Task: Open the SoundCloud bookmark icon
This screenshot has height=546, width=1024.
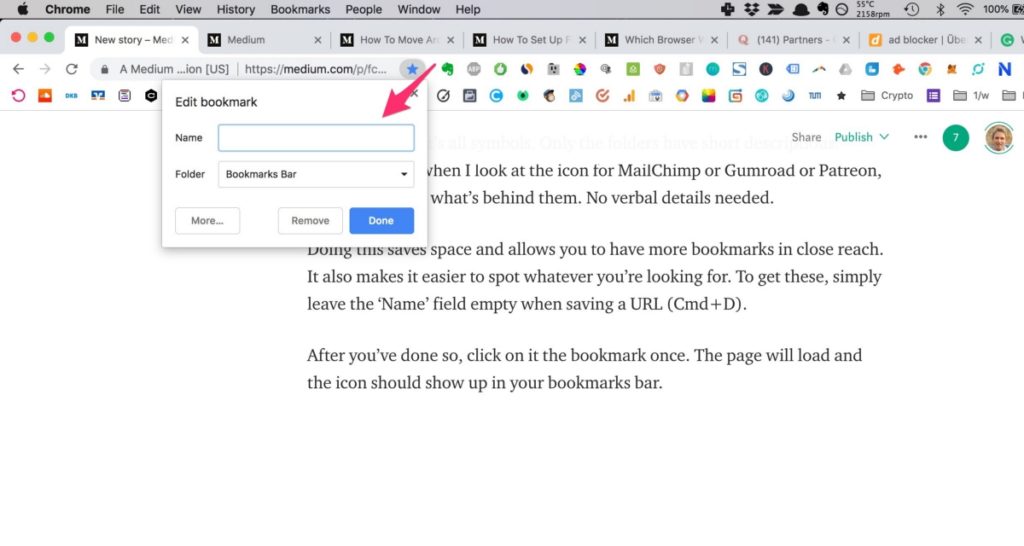Action: click(45, 96)
